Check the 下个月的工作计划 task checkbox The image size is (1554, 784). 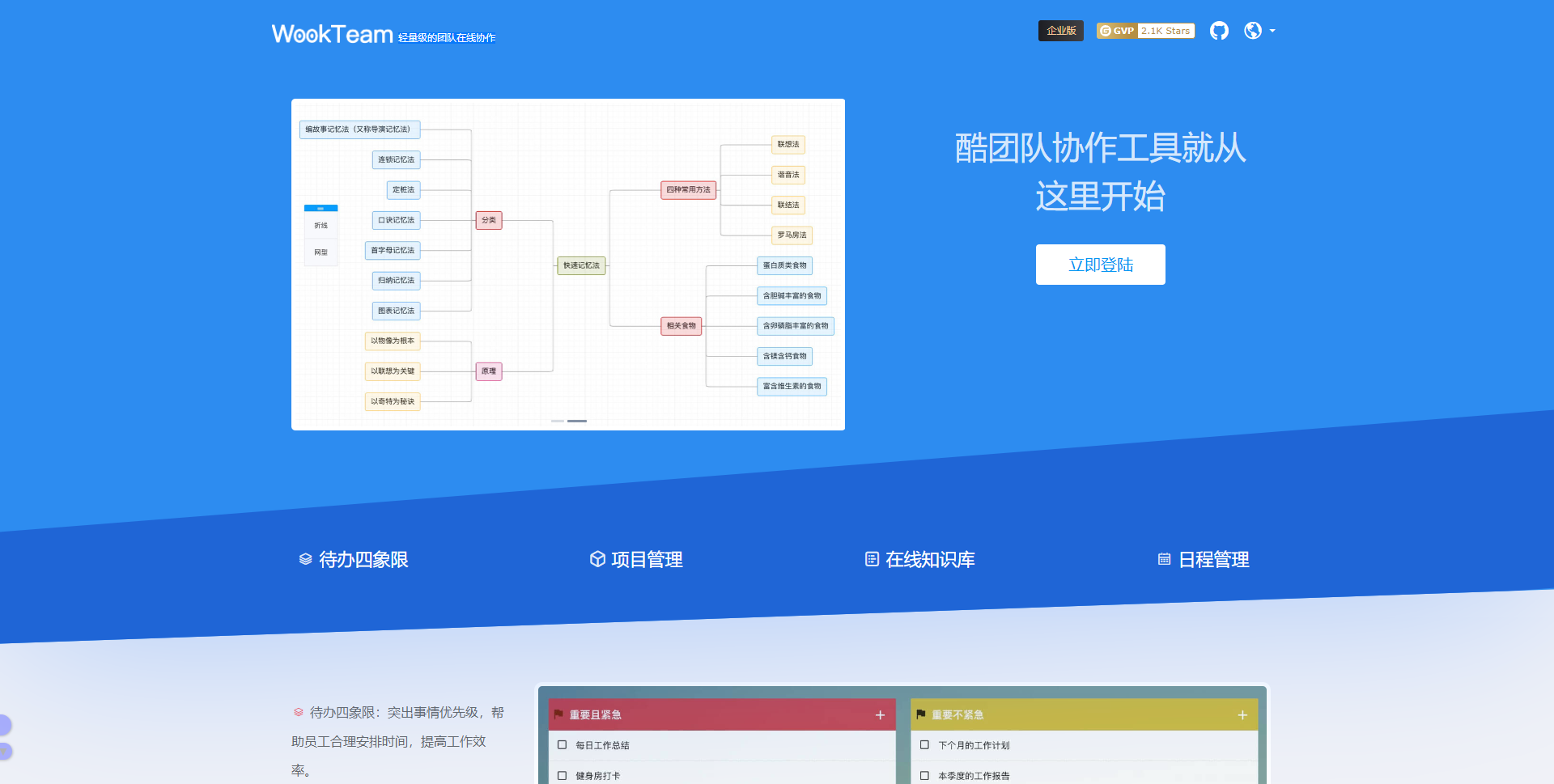tap(924, 745)
